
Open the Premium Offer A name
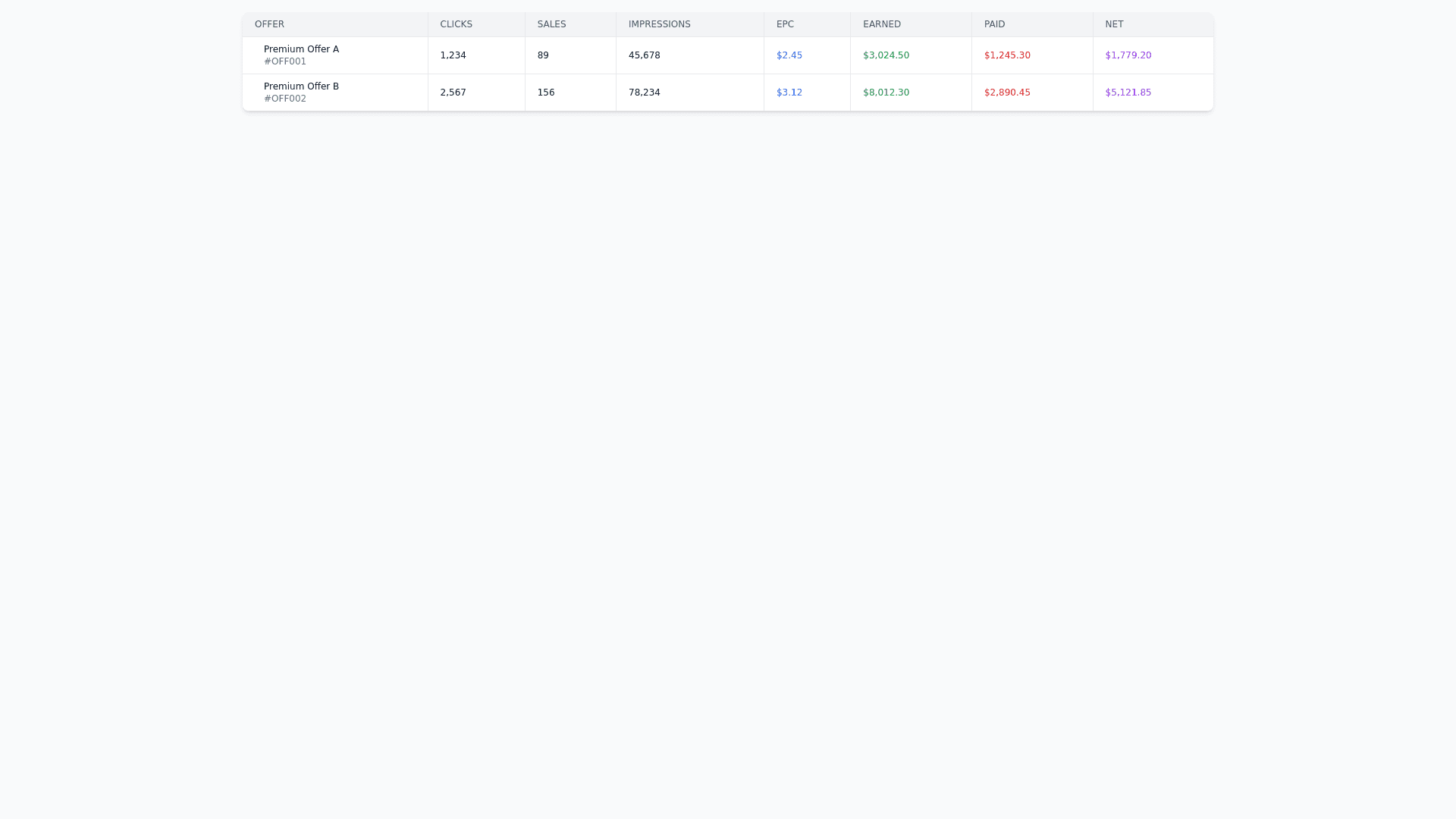(x=301, y=49)
